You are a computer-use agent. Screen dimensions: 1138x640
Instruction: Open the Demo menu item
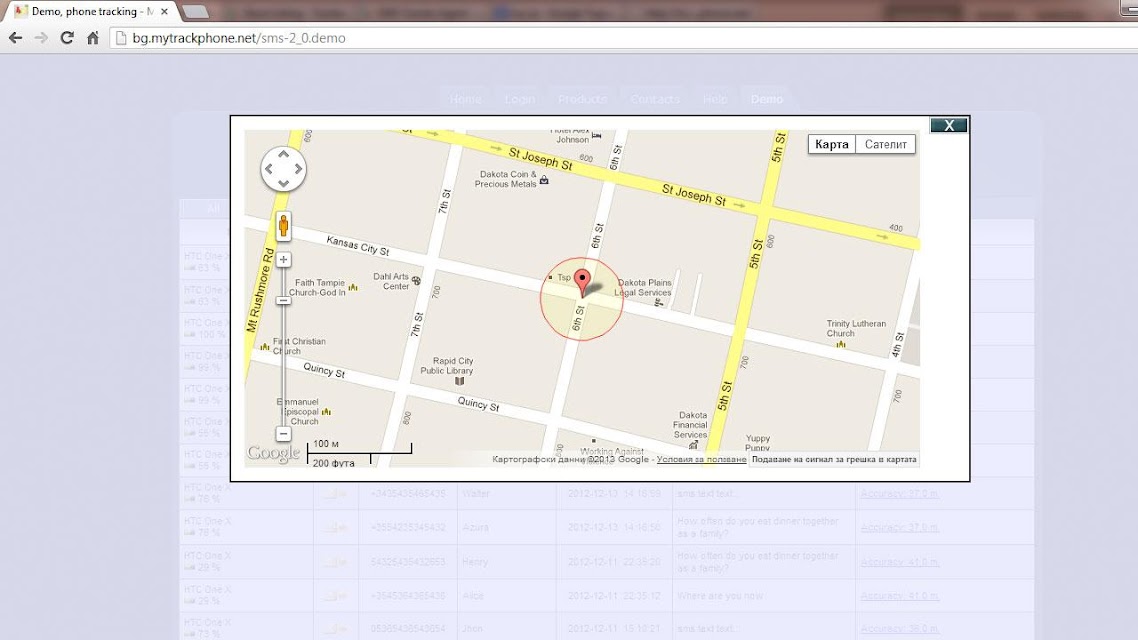(766, 99)
